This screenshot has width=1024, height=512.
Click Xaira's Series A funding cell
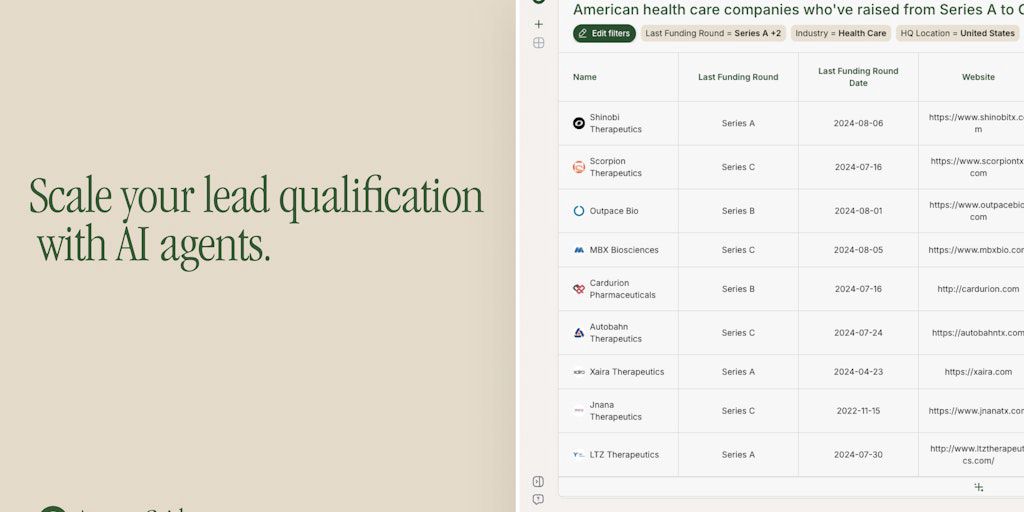[738, 372]
